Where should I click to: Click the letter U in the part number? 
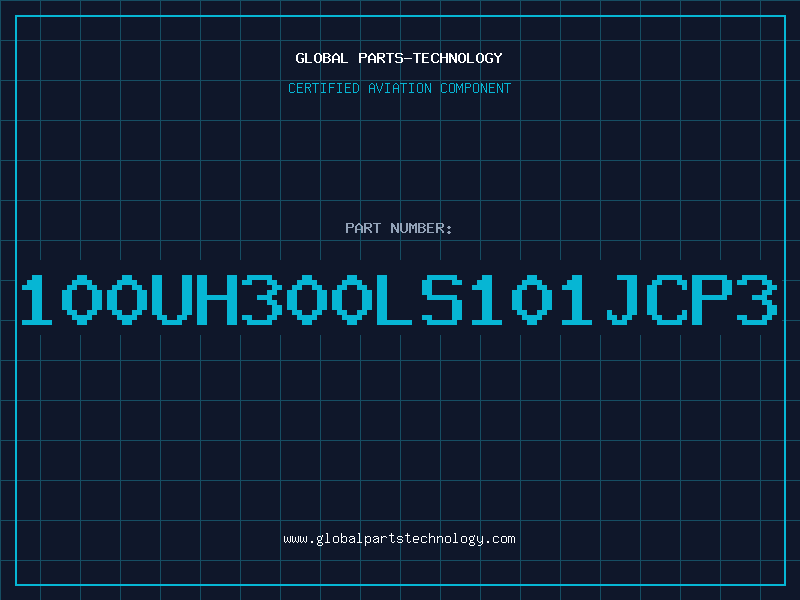pyautogui.click(x=171, y=299)
